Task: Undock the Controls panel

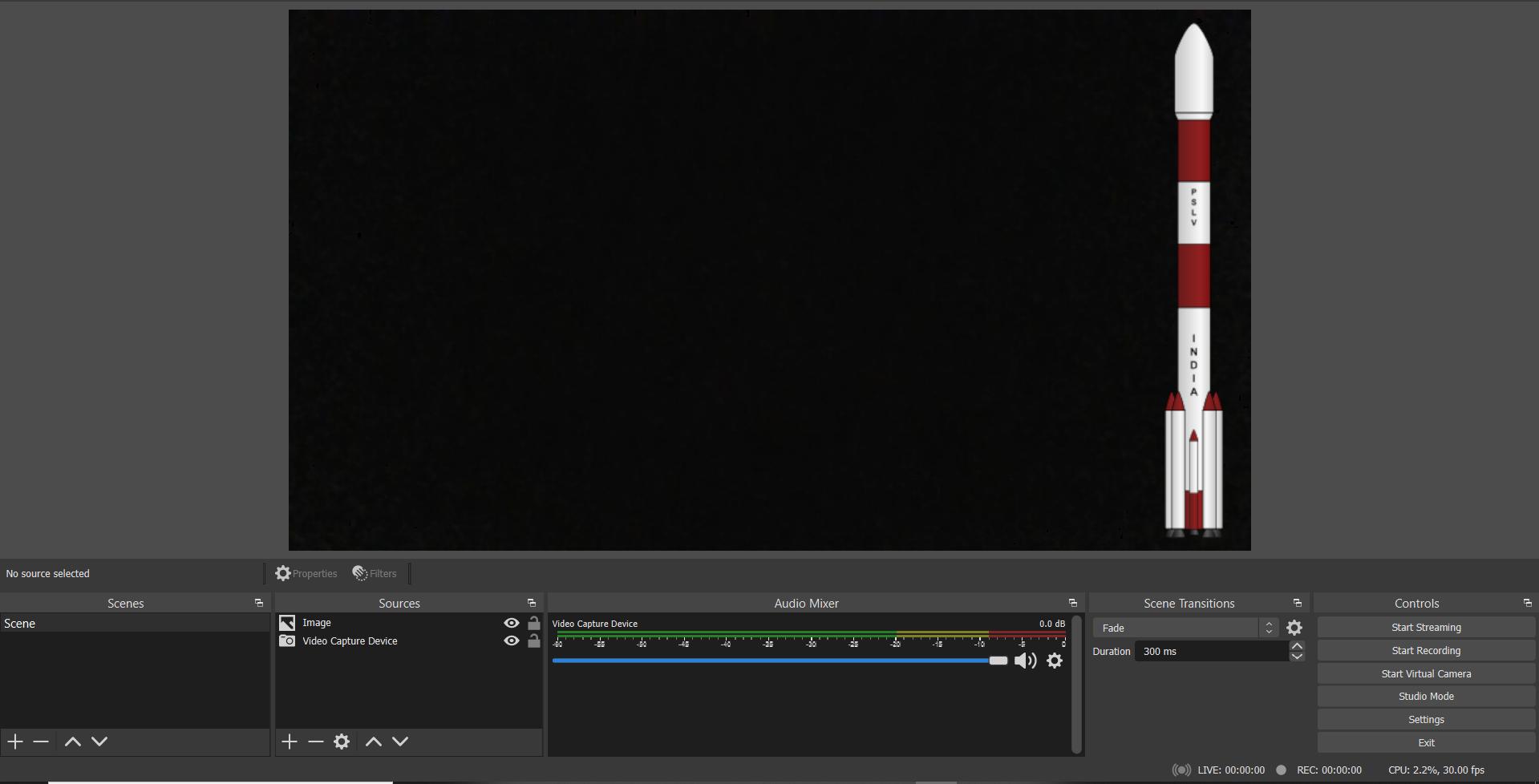Action: point(1528,603)
